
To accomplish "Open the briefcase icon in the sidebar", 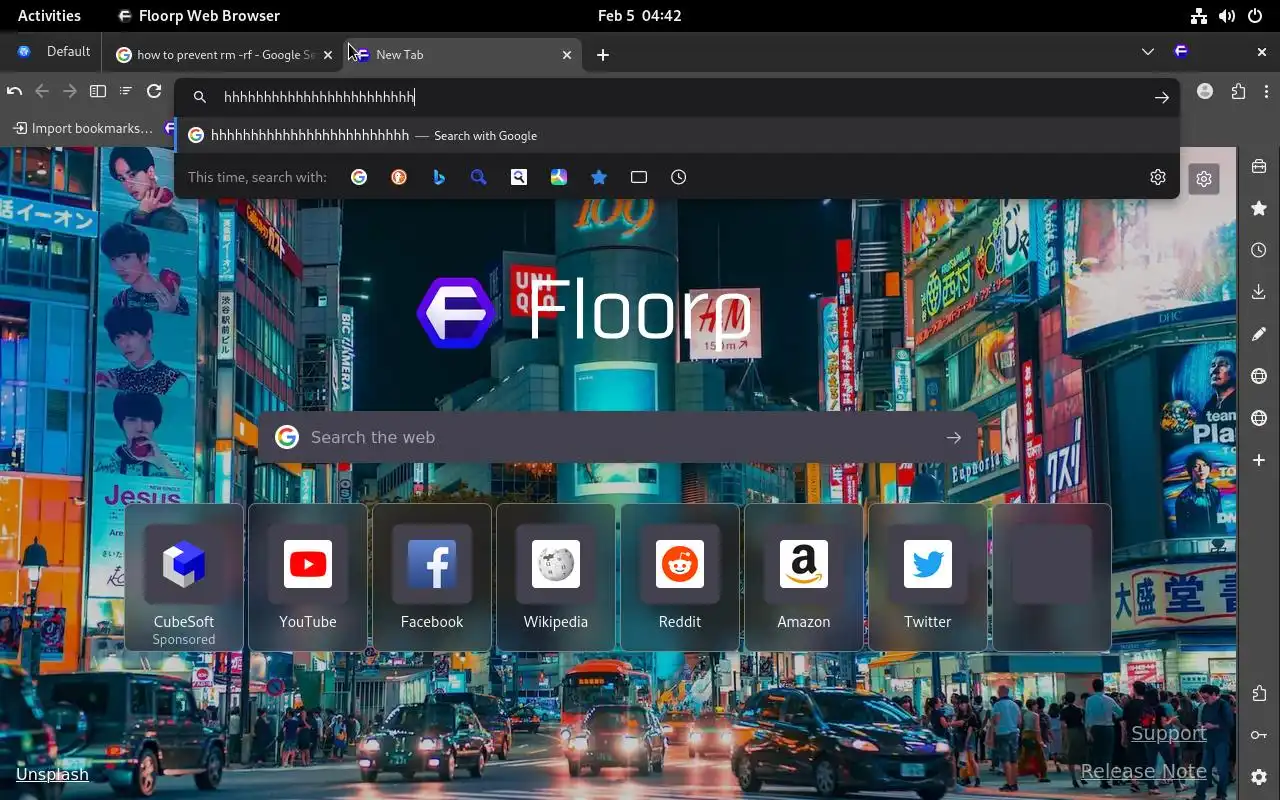I will [x=1259, y=166].
